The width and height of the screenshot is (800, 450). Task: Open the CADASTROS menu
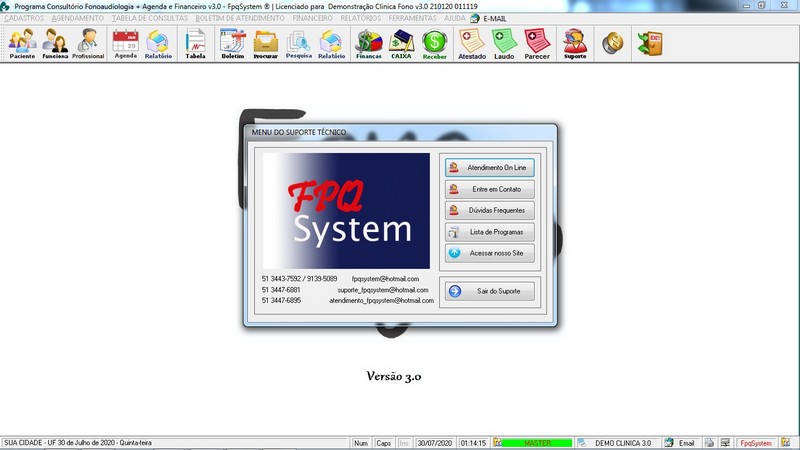tap(24, 18)
